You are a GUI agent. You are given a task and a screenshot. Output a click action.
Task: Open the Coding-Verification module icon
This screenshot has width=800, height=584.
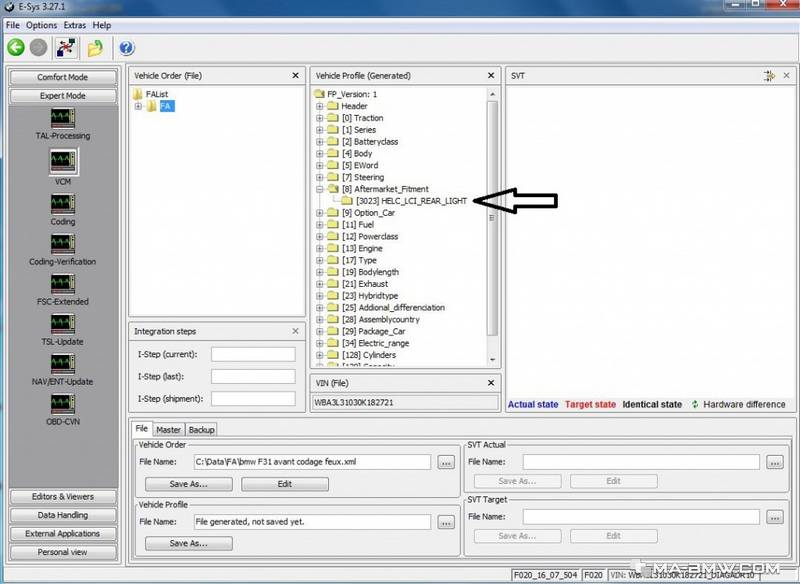[63, 244]
